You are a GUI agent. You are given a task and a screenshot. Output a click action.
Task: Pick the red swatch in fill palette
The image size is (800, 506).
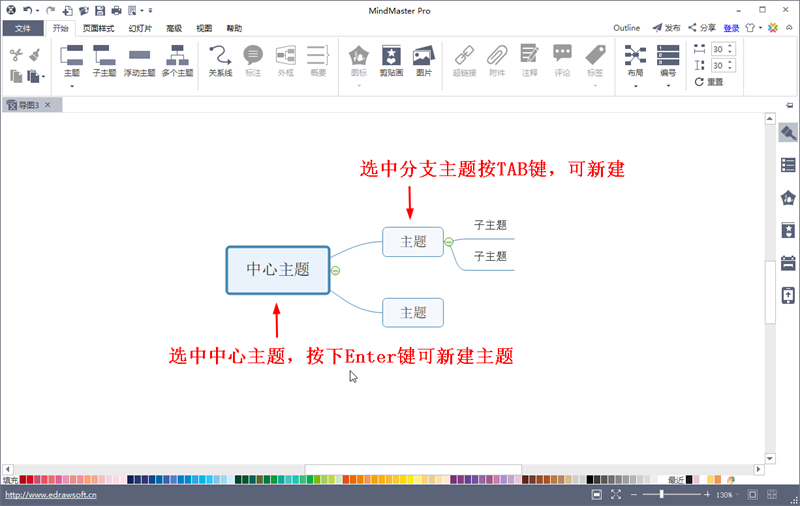click(x=30, y=479)
